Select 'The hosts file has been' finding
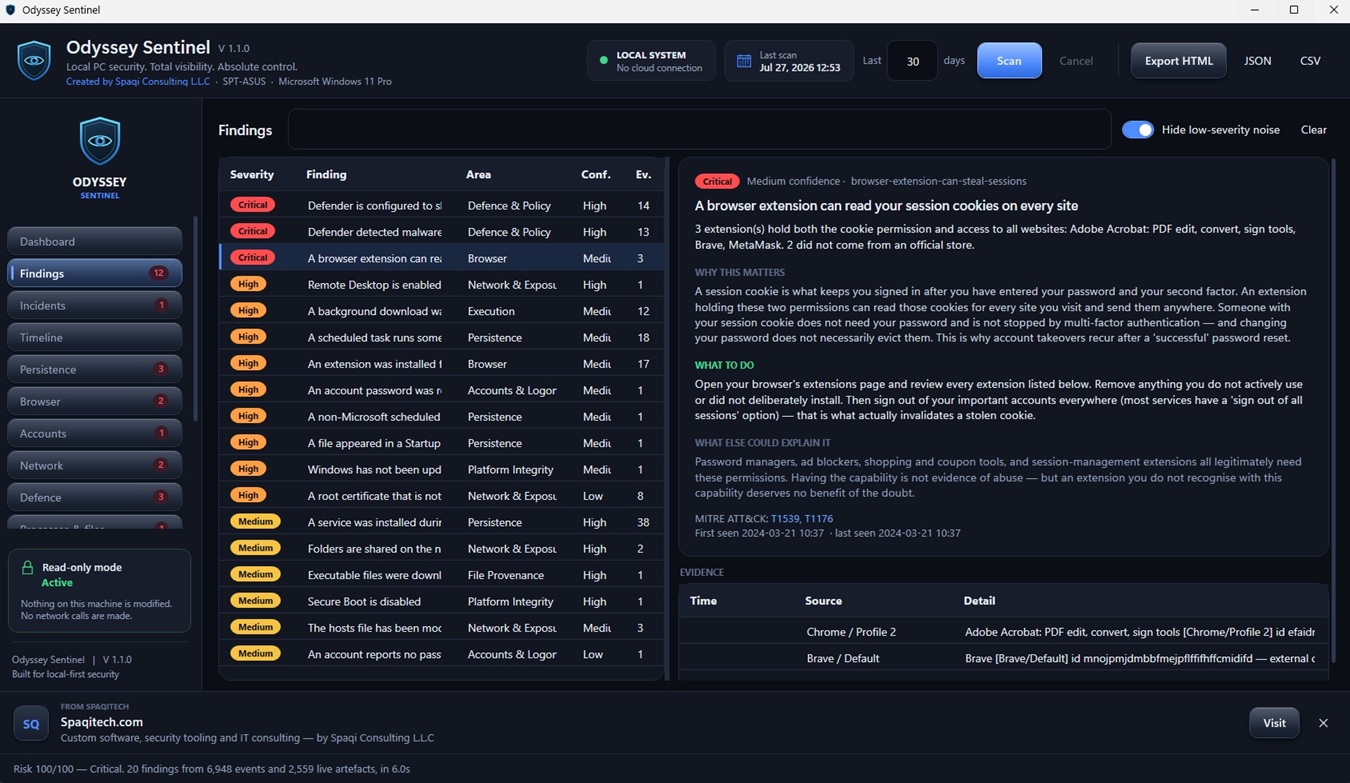 click(x=441, y=628)
